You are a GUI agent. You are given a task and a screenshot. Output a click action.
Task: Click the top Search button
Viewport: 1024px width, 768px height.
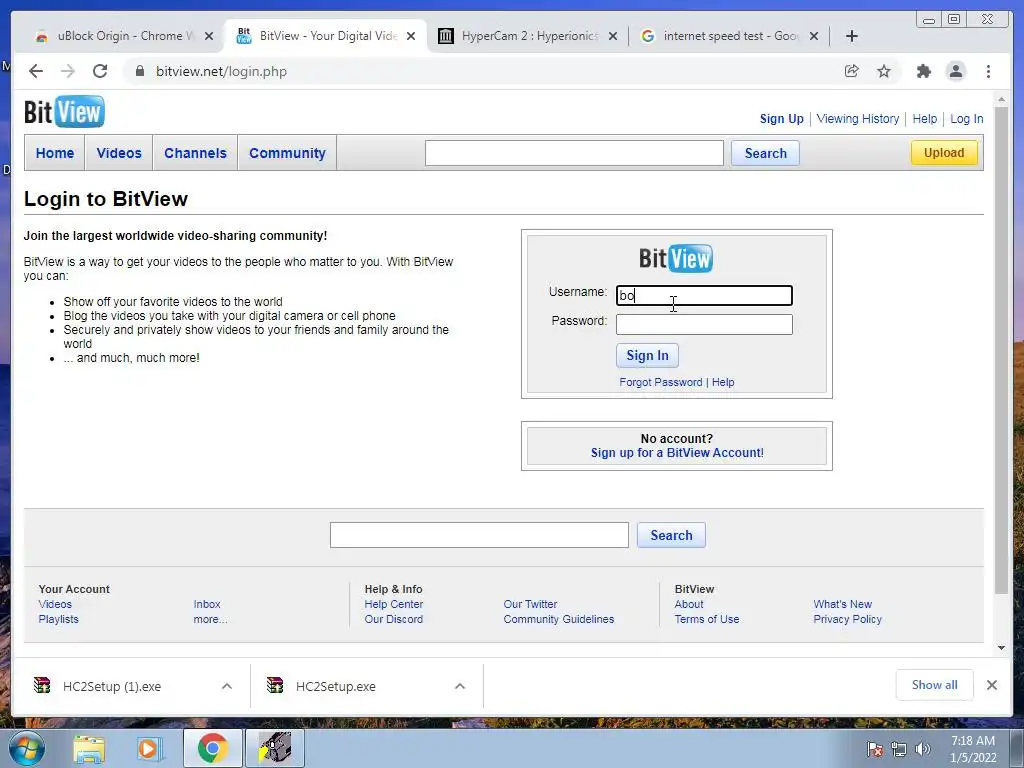pyautogui.click(x=765, y=153)
